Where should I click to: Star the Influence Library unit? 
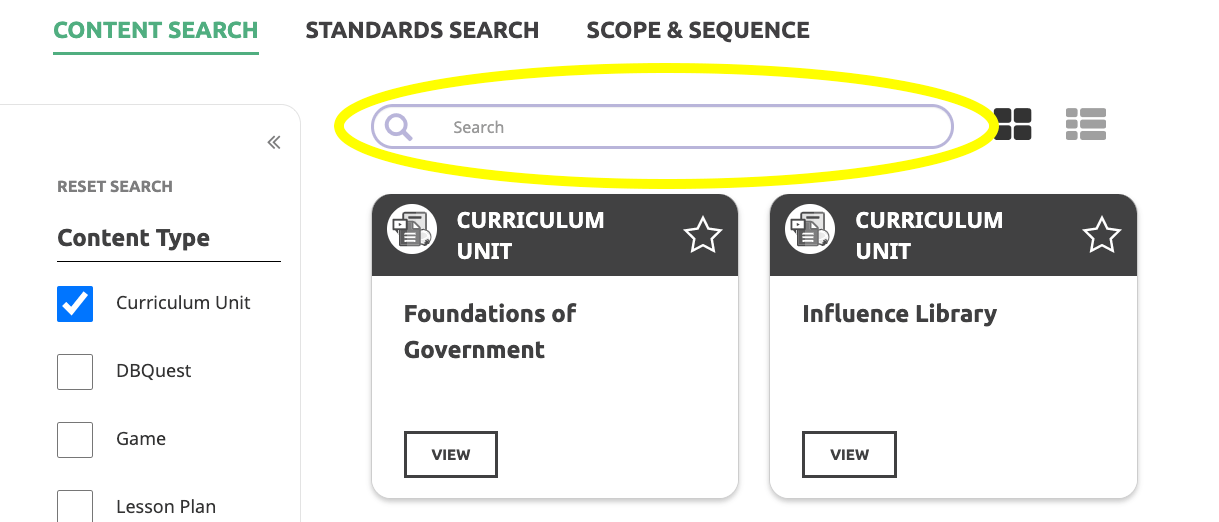point(1101,236)
